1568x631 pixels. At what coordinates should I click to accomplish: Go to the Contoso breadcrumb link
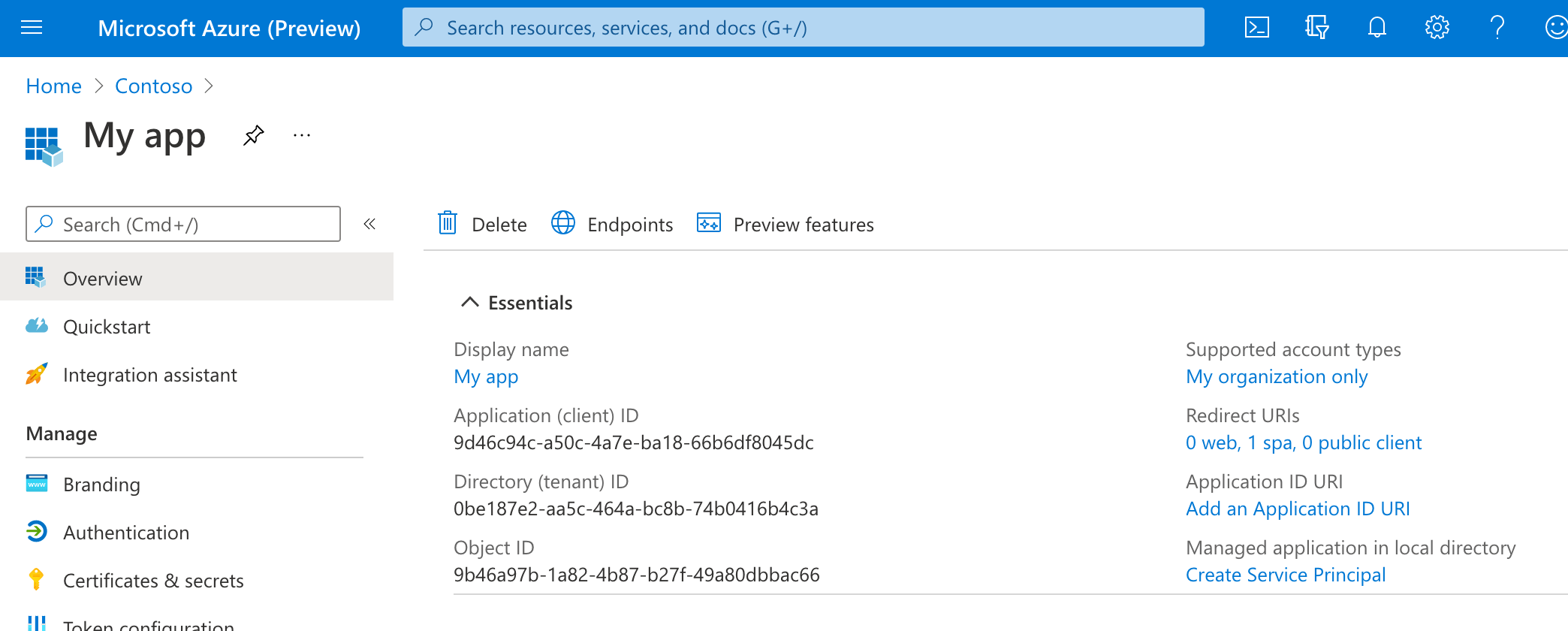pos(153,86)
